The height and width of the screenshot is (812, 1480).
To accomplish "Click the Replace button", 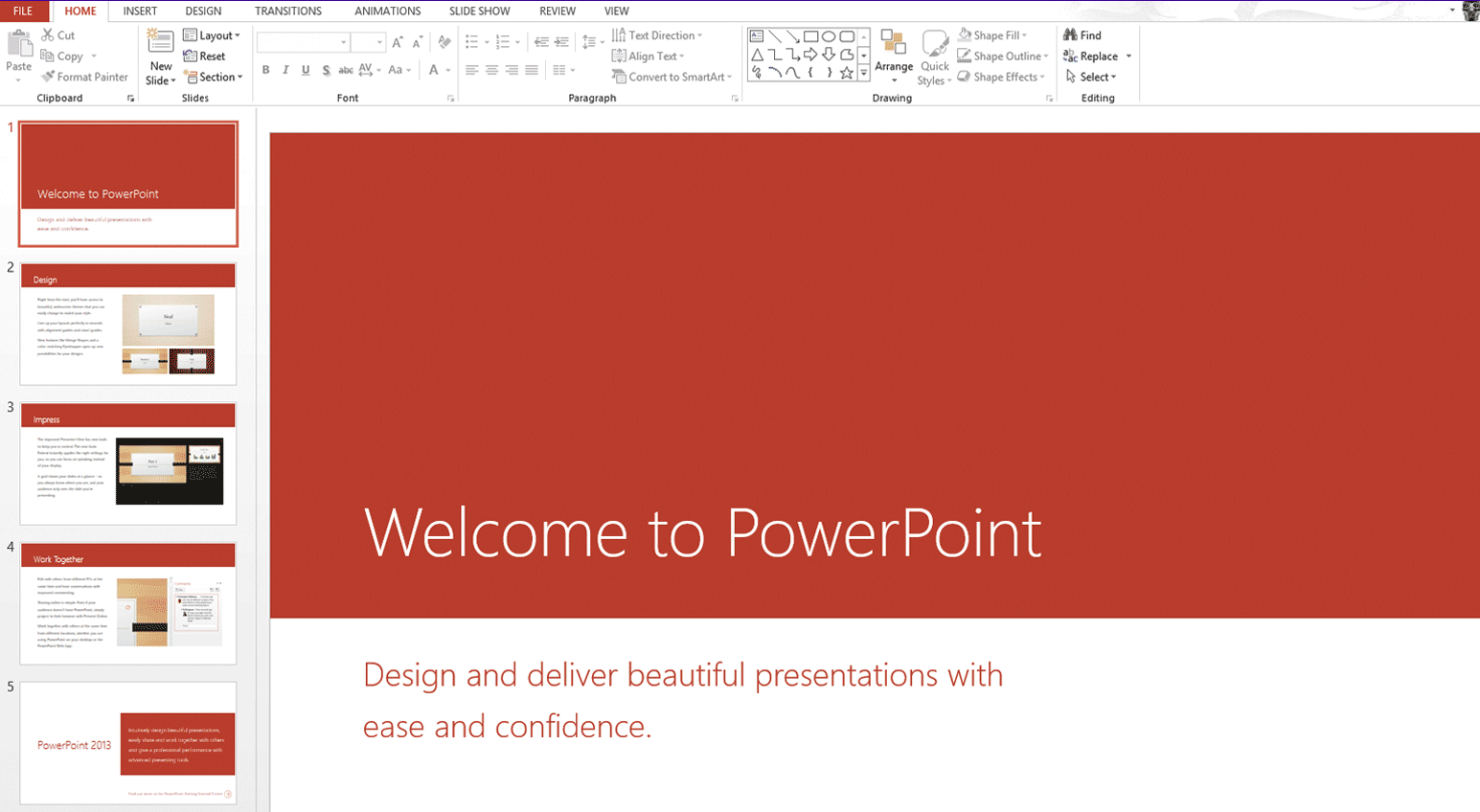I will click(x=1091, y=56).
